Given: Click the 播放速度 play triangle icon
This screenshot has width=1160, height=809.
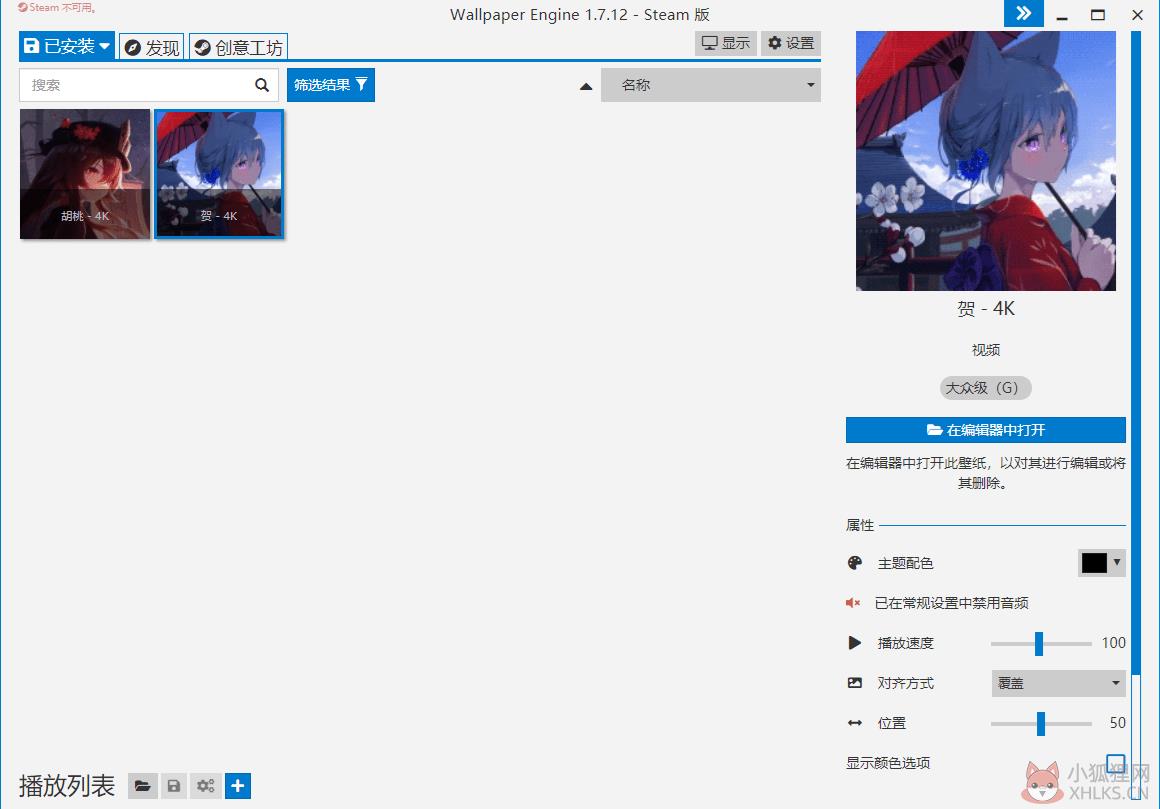Looking at the screenshot, I should (x=854, y=643).
